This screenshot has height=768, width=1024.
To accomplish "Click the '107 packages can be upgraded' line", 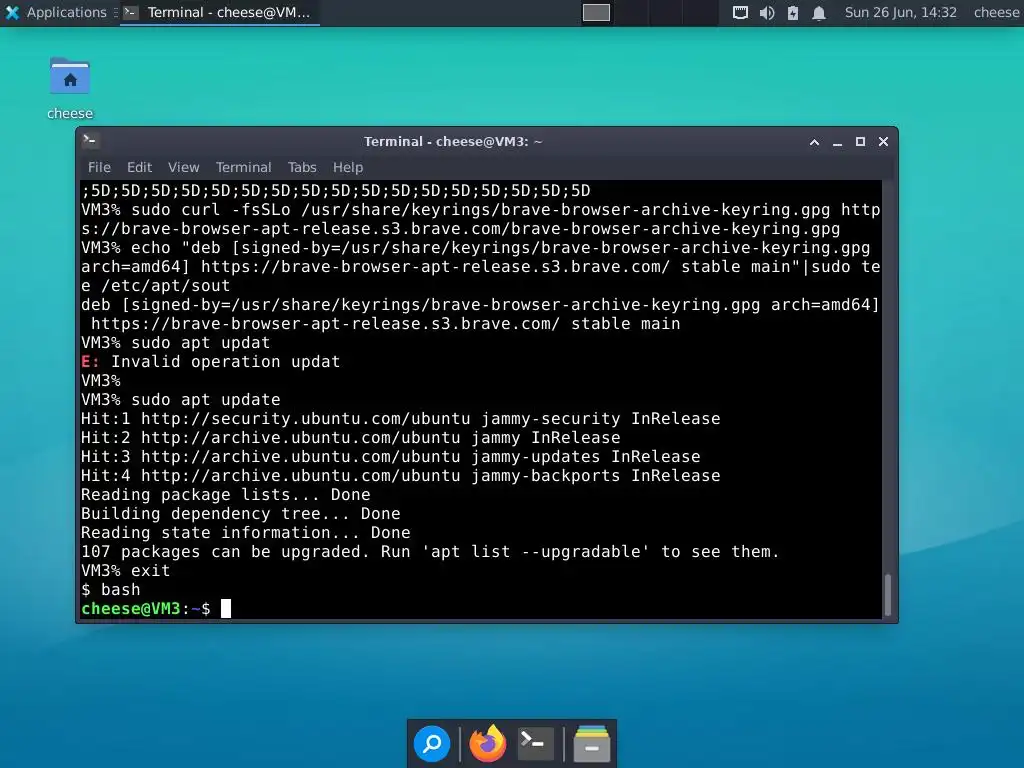I will [430, 552].
